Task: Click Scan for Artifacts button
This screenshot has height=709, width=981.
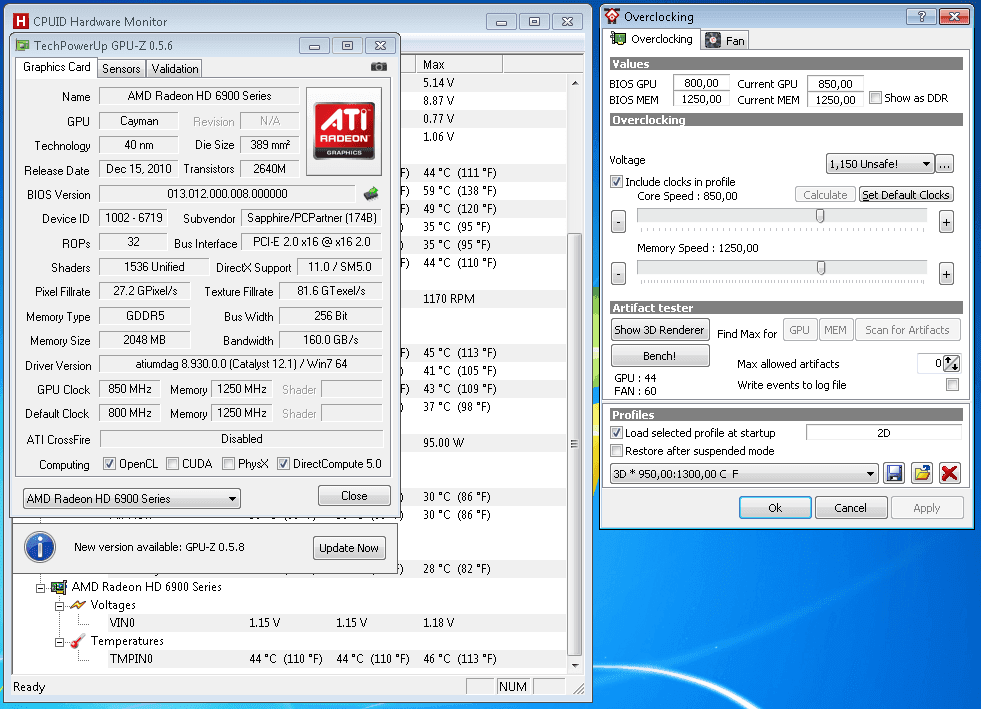Action: 907,330
